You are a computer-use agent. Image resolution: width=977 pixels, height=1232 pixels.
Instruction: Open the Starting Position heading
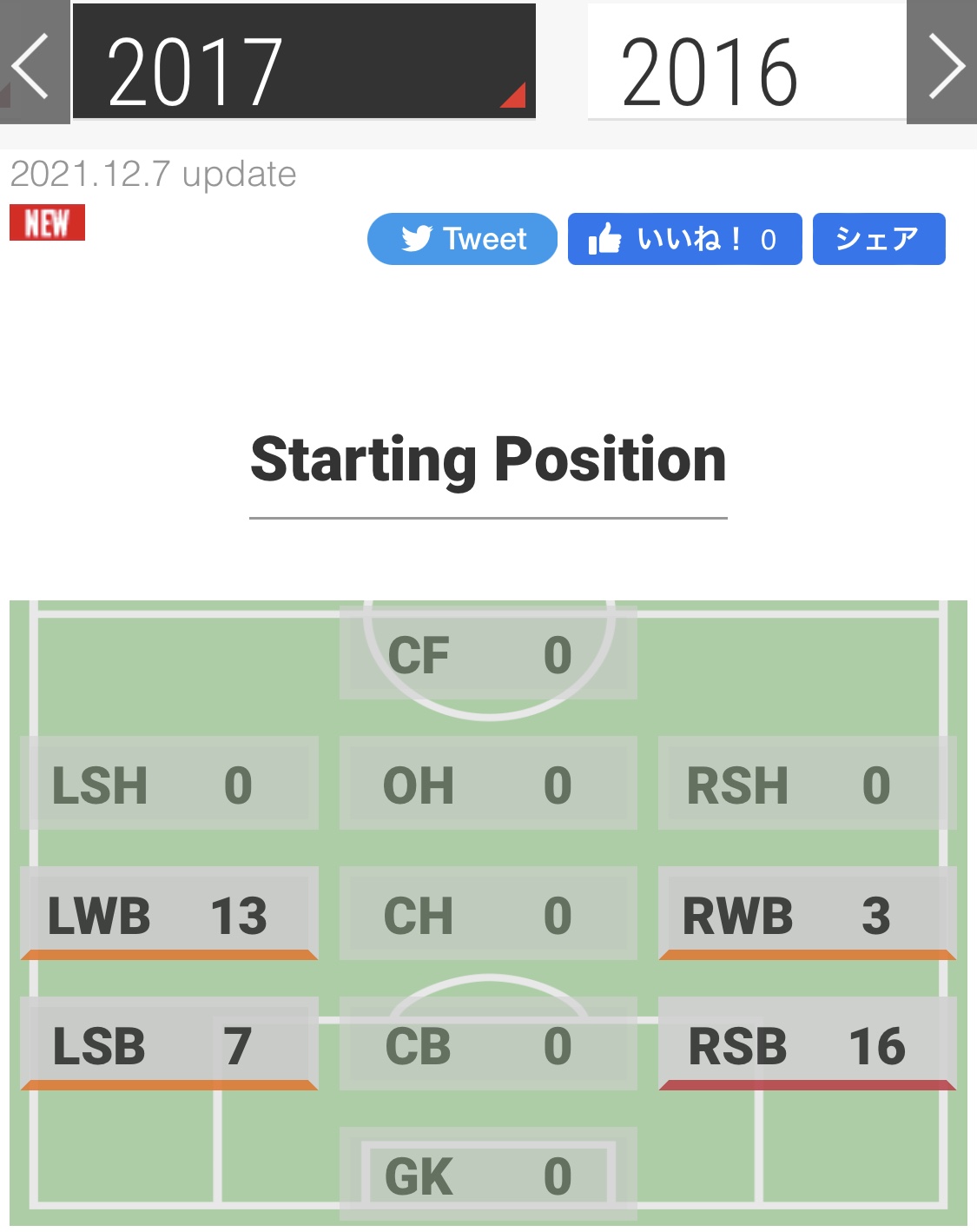488,460
